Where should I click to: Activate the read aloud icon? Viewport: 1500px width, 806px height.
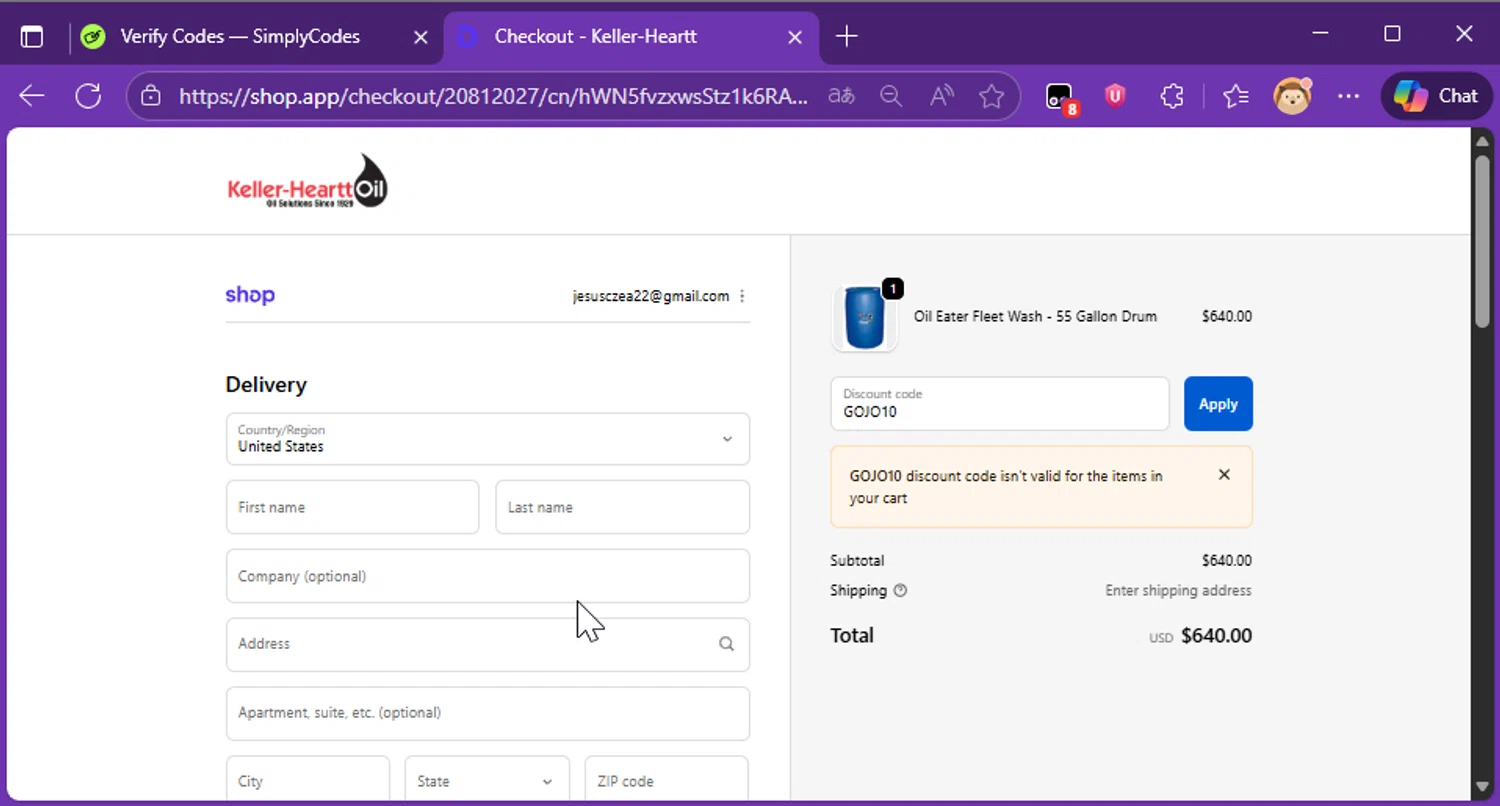(x=941, y=96)
